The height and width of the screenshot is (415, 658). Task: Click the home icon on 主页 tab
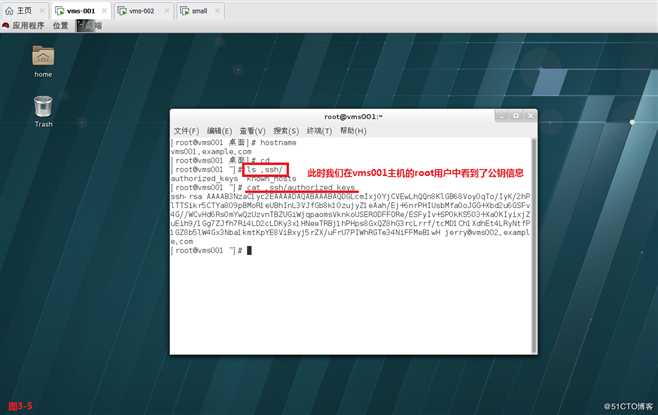coord(9,11)
